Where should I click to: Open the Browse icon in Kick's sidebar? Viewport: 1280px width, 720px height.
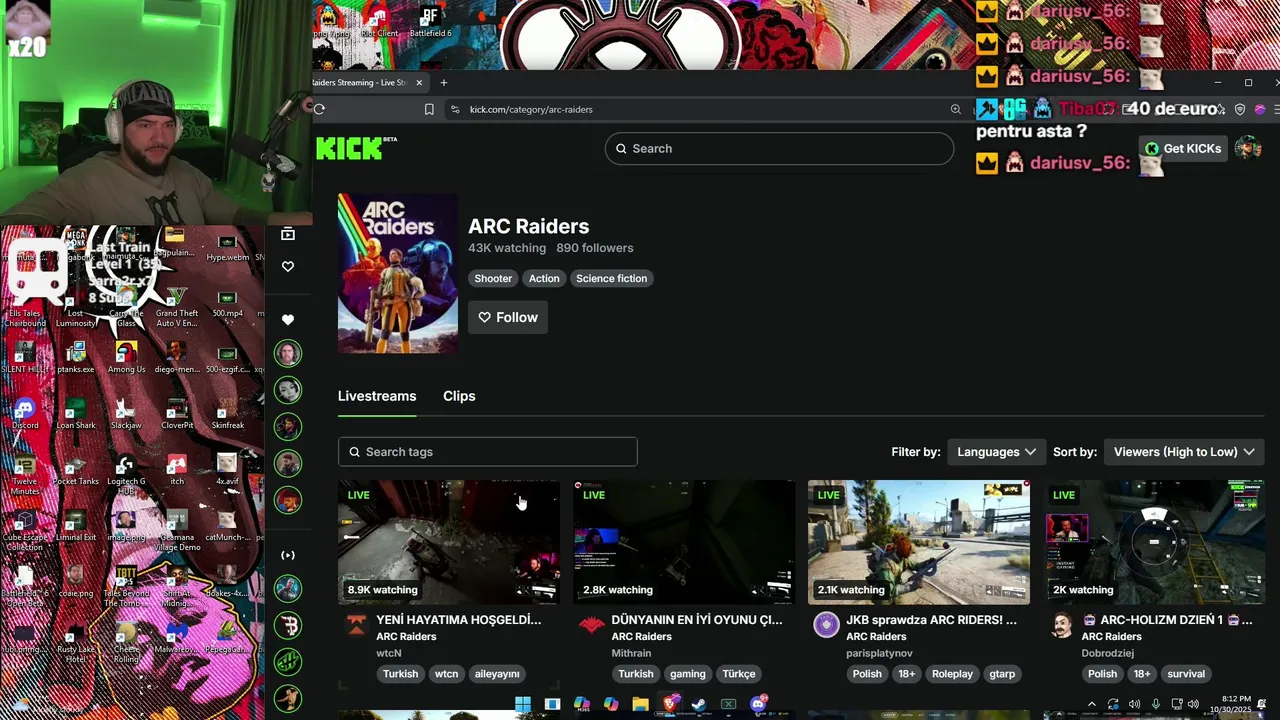(x=288, y=234)
